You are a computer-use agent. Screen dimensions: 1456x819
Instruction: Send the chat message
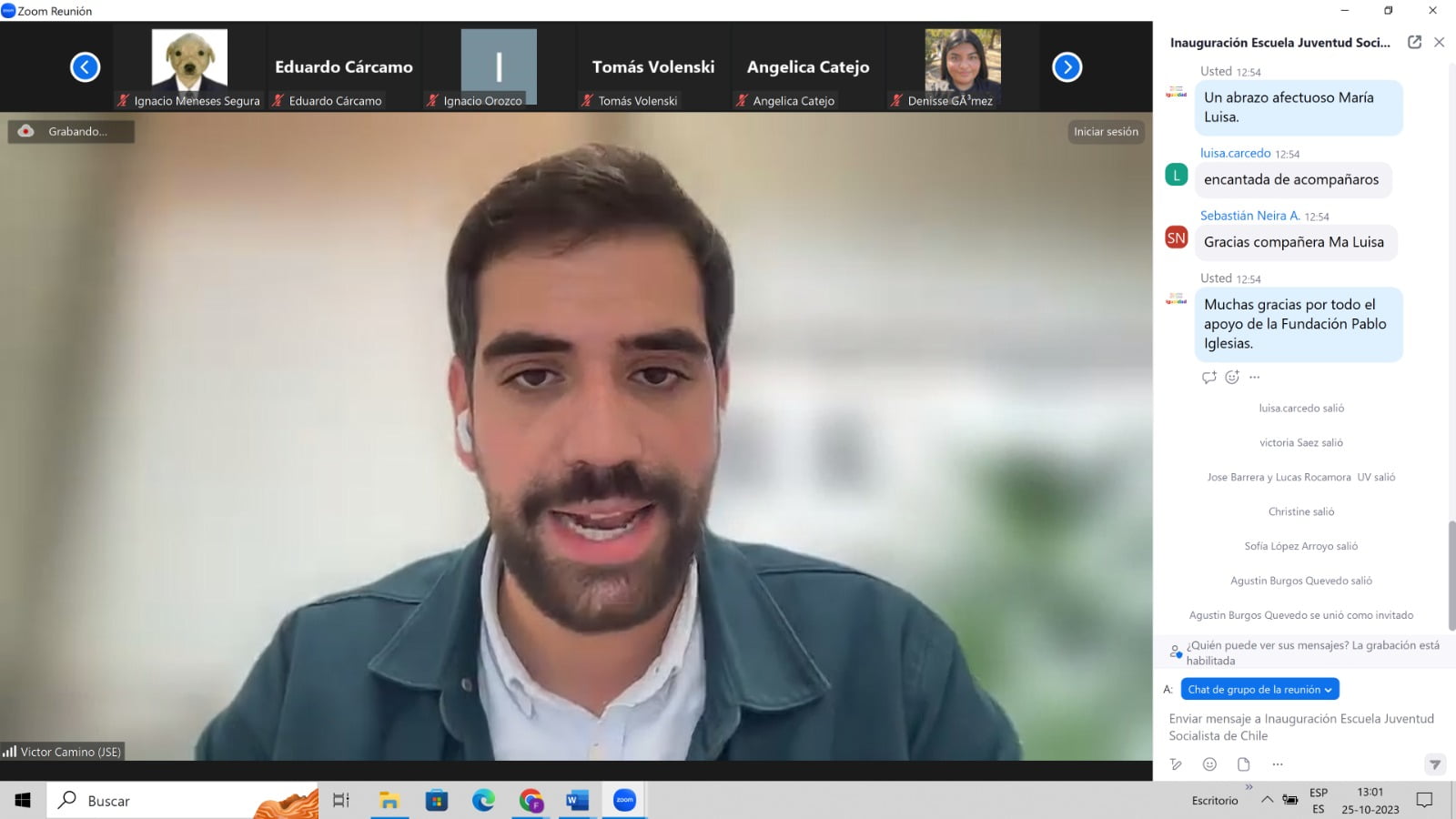click(x=1434, y=764)
